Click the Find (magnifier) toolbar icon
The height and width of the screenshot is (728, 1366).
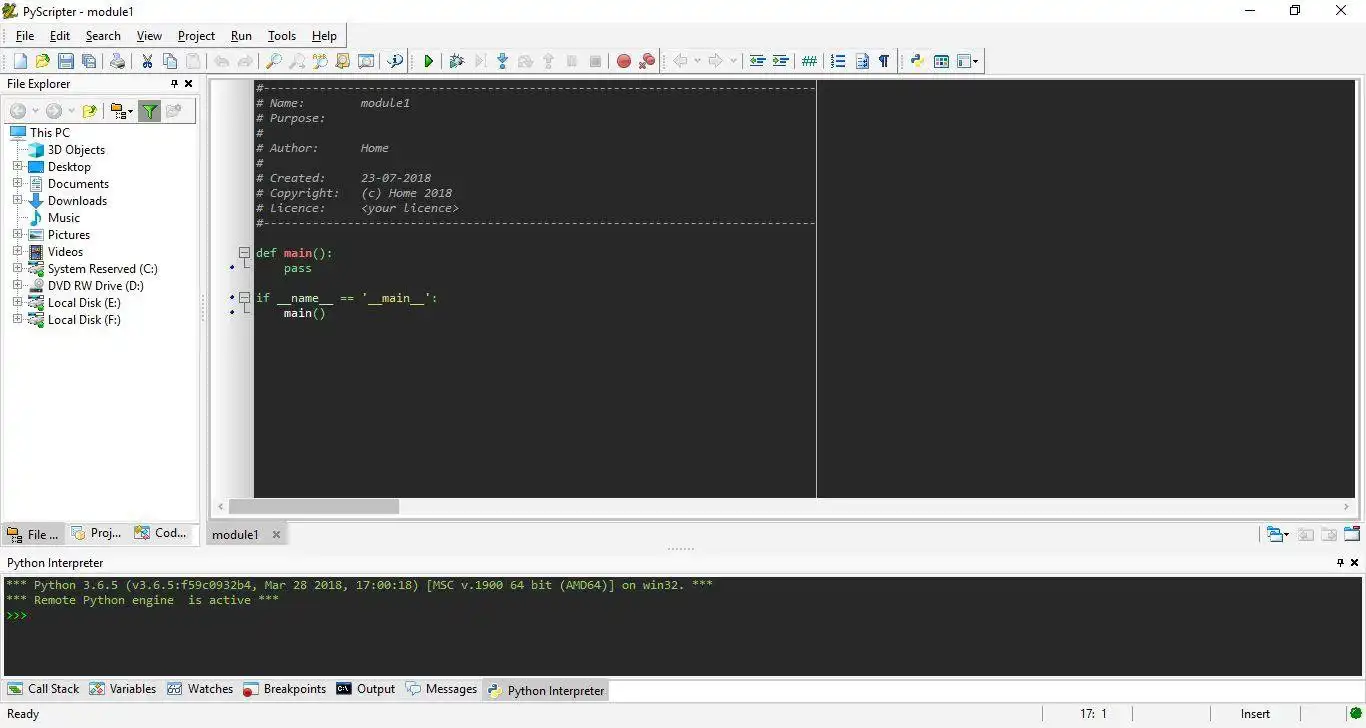[273, 61]
